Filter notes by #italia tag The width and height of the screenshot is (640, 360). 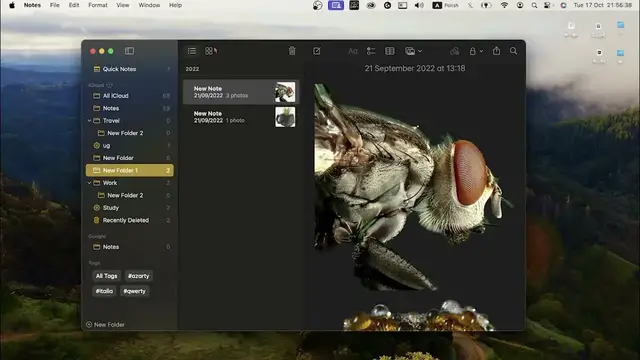click(104, 291)
